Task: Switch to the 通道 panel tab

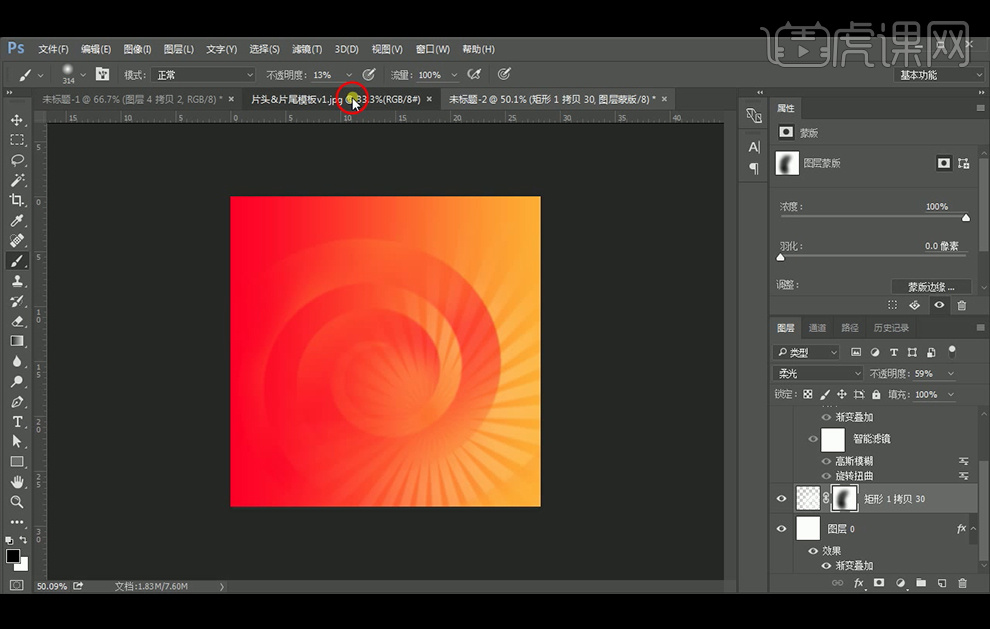Action: (817, 328)
